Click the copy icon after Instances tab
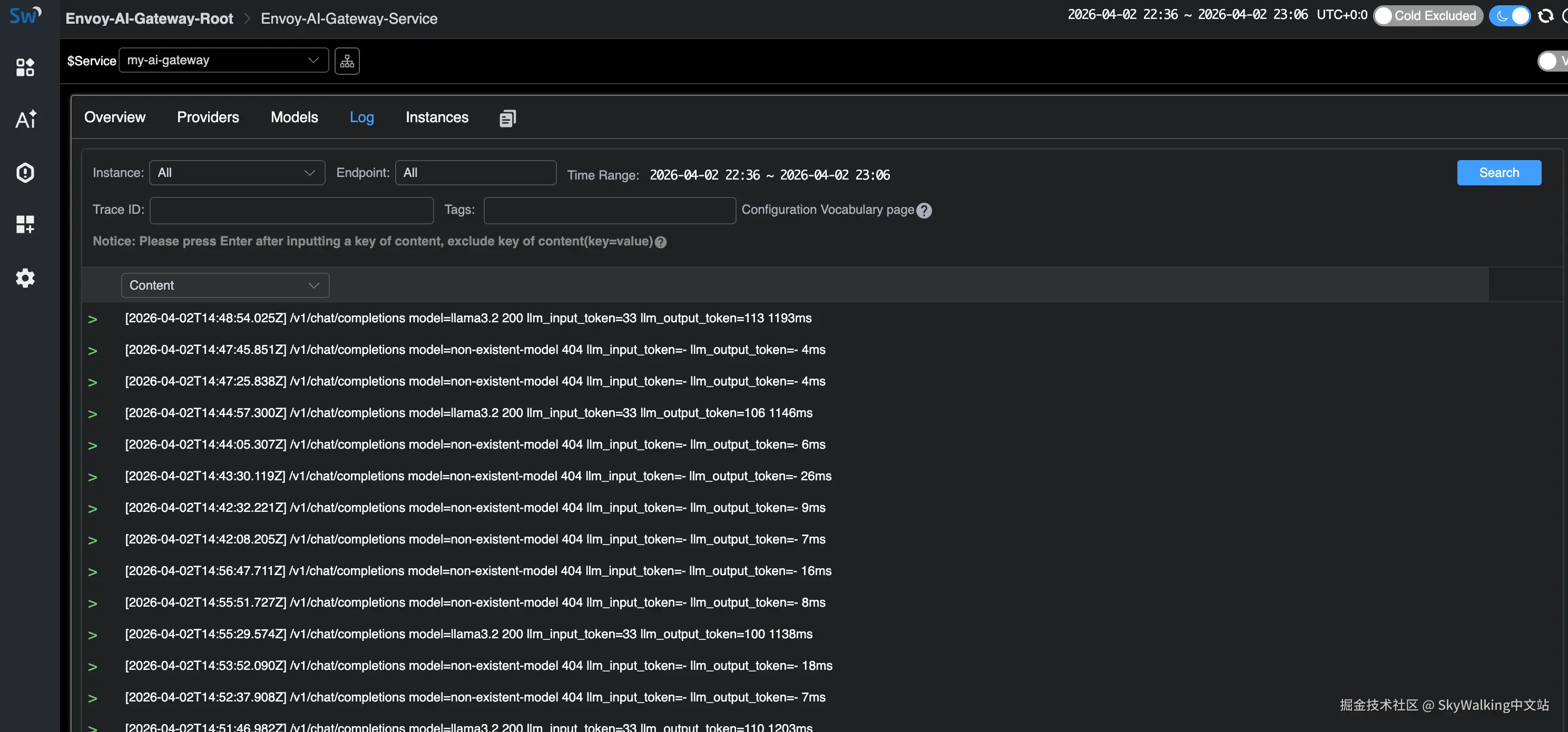This screenshot has width=1568, height=732. (x=507, y=118)
